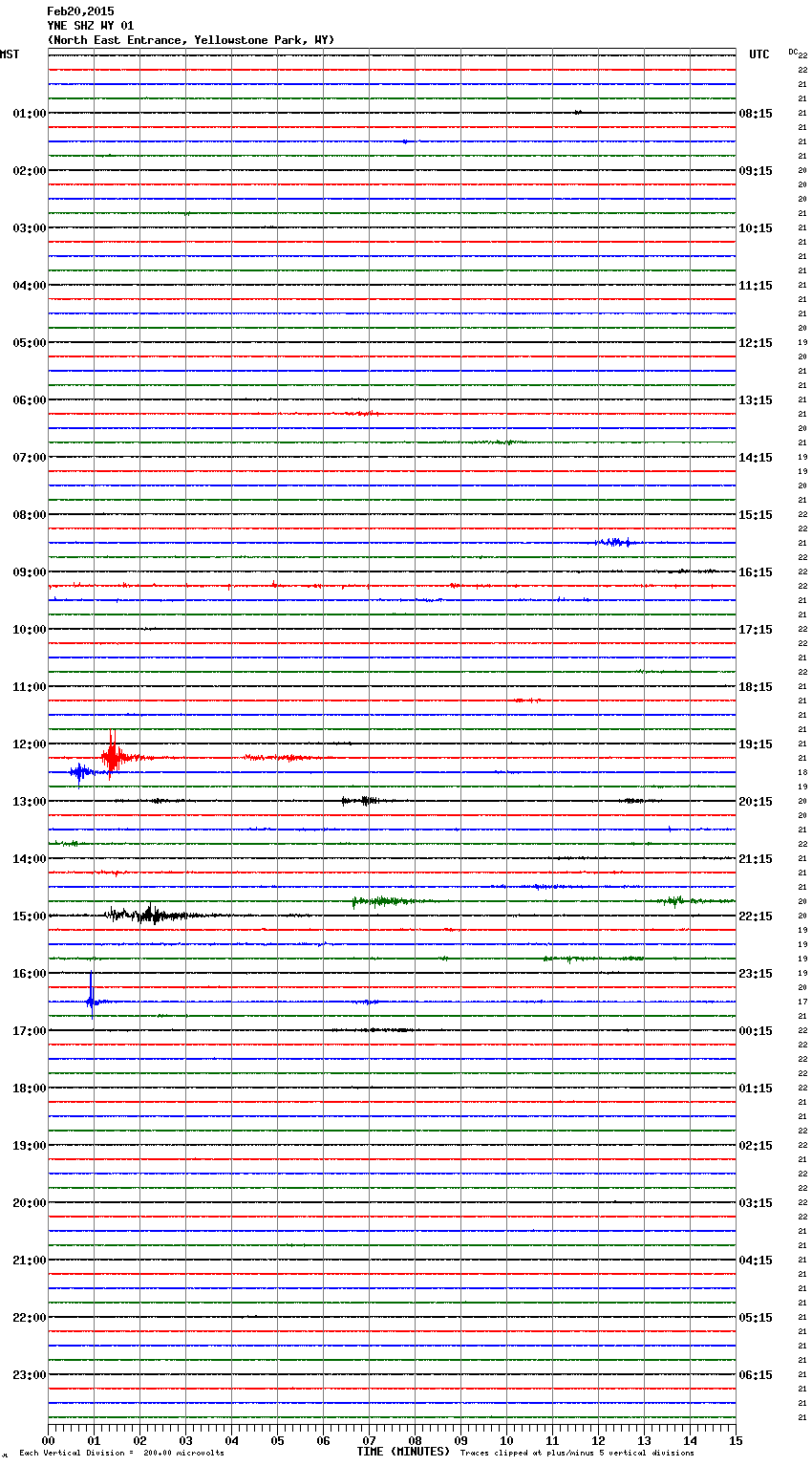Click the 08:00 MST time label

pyautogui.click(x=30, y=515)
